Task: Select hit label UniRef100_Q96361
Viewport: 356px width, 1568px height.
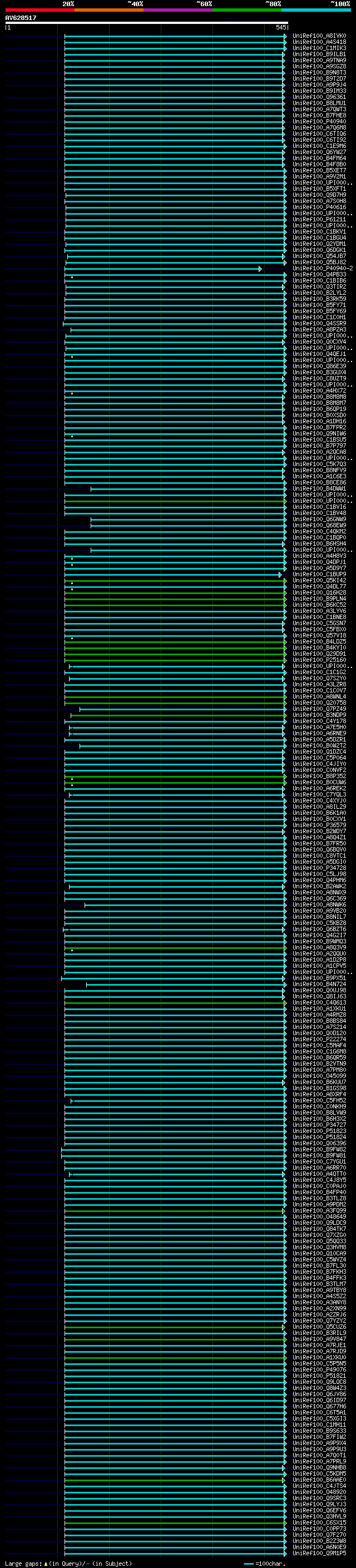Action: pyautogui.click(x=319, y=97)
